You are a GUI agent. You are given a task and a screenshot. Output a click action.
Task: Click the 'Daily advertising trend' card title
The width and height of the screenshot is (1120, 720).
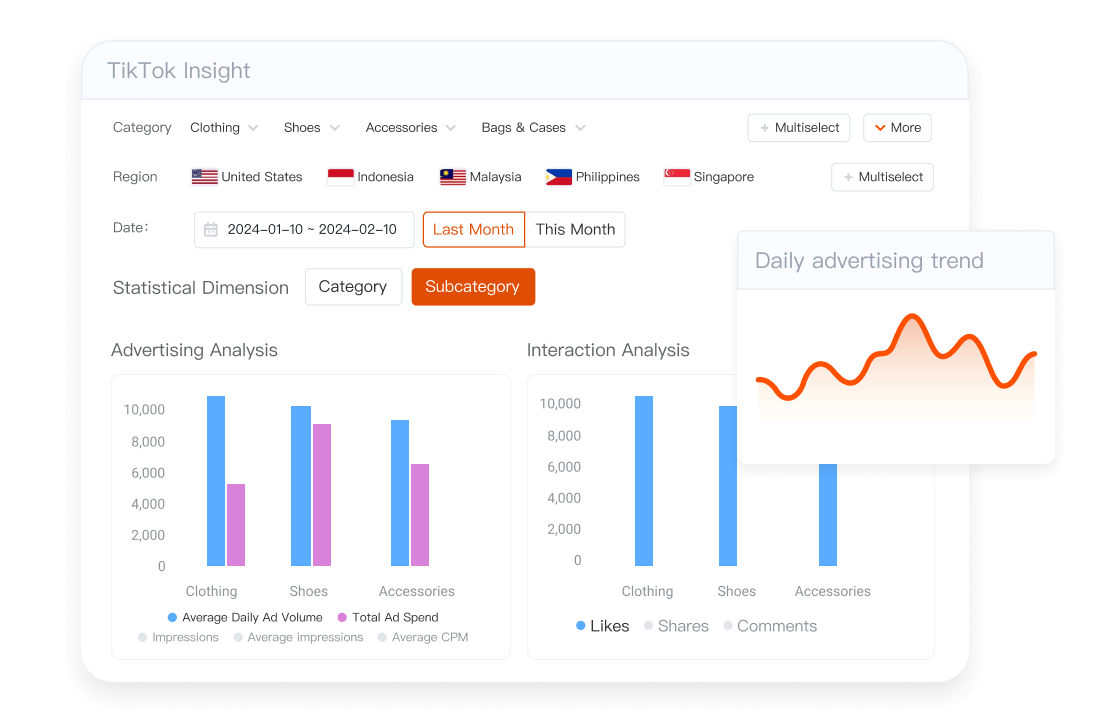(869, 261)
